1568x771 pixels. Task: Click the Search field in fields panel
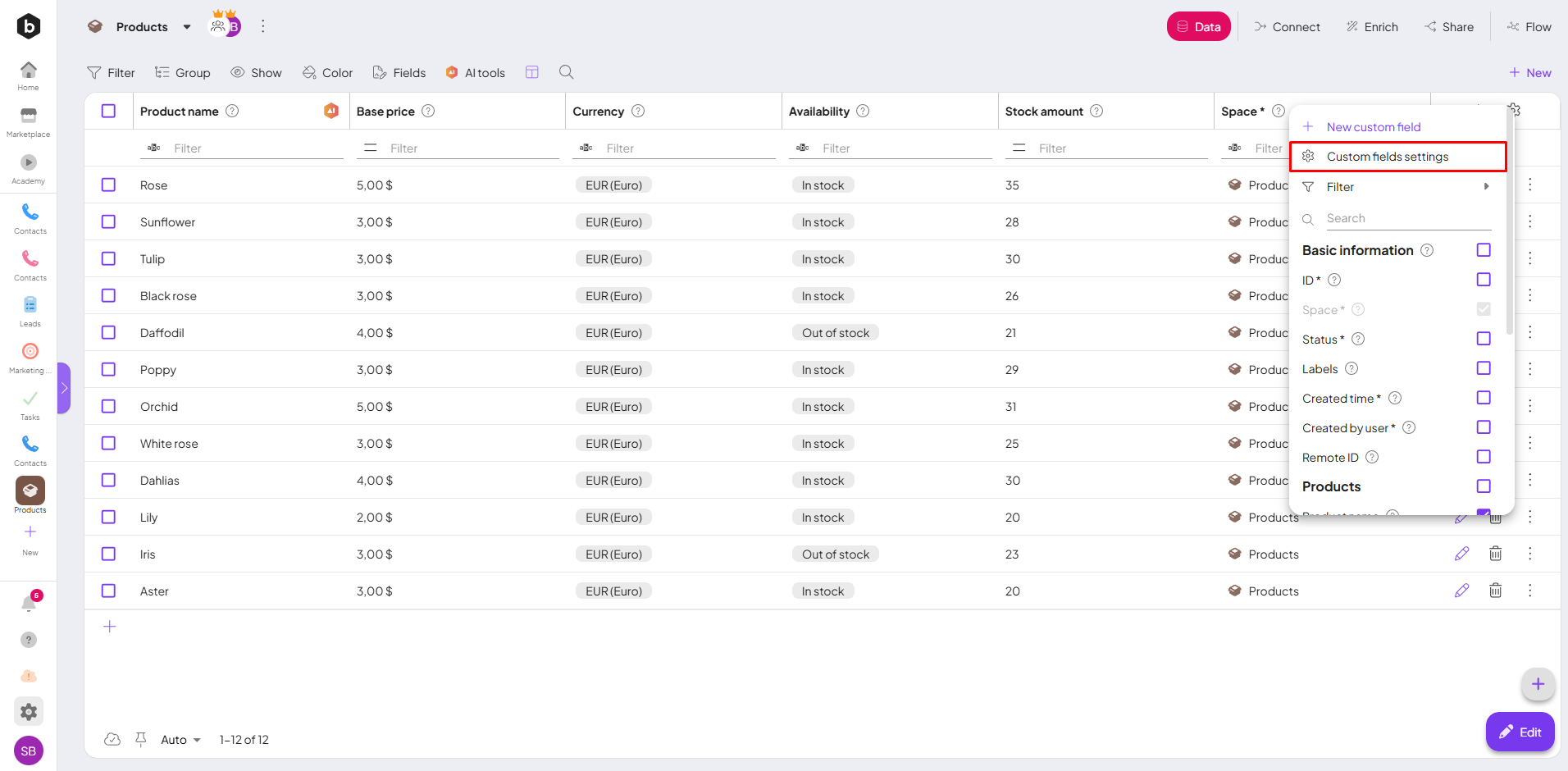(x=1407, y=218)
